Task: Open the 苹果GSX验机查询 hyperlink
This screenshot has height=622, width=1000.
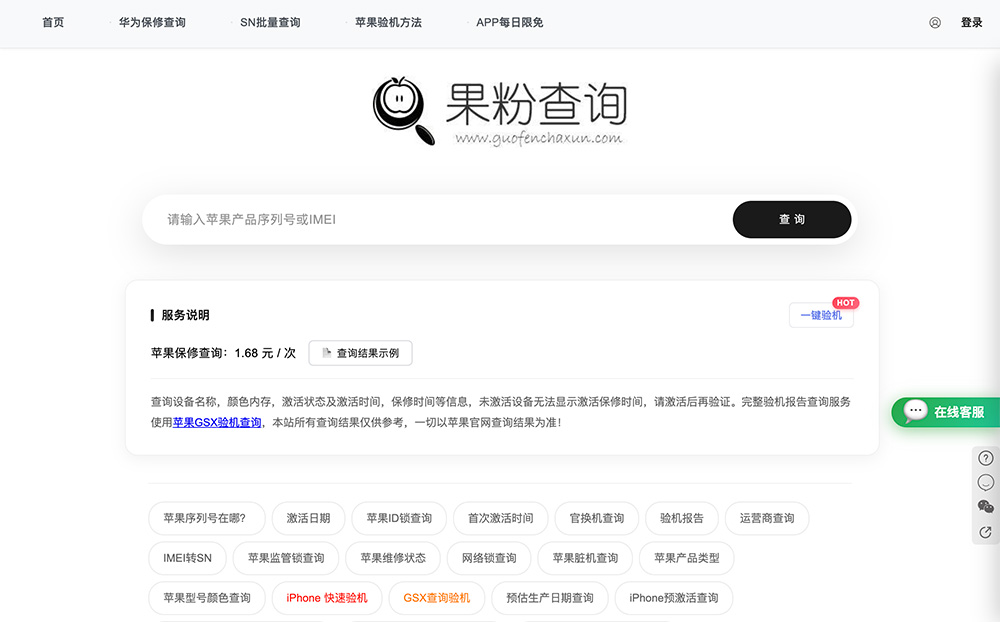Action: pos(217,422)
